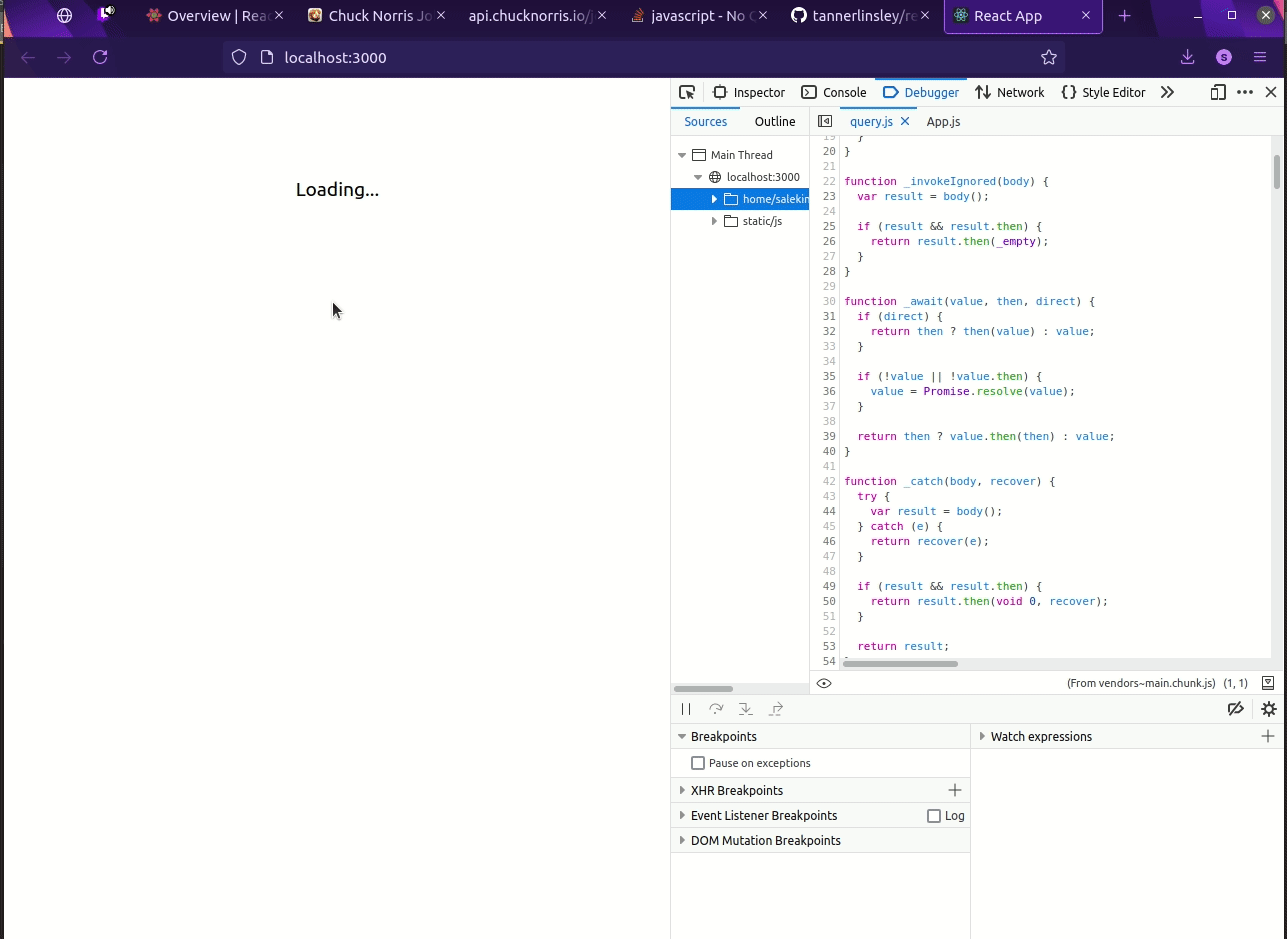The height and width of the screenshot is (939, 1287).
Task: Check the Log option for Event Listener Breakpoints
Action: click(933, 815)
